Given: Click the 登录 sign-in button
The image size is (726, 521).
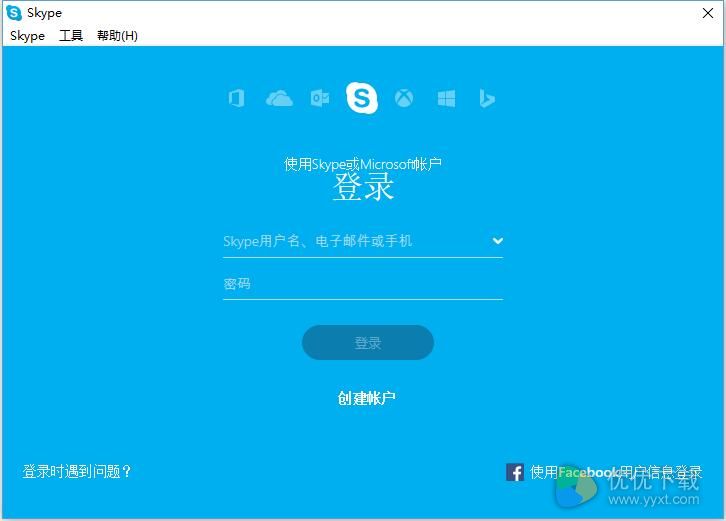Looking at the screenshot, I should tap(368, 342).
